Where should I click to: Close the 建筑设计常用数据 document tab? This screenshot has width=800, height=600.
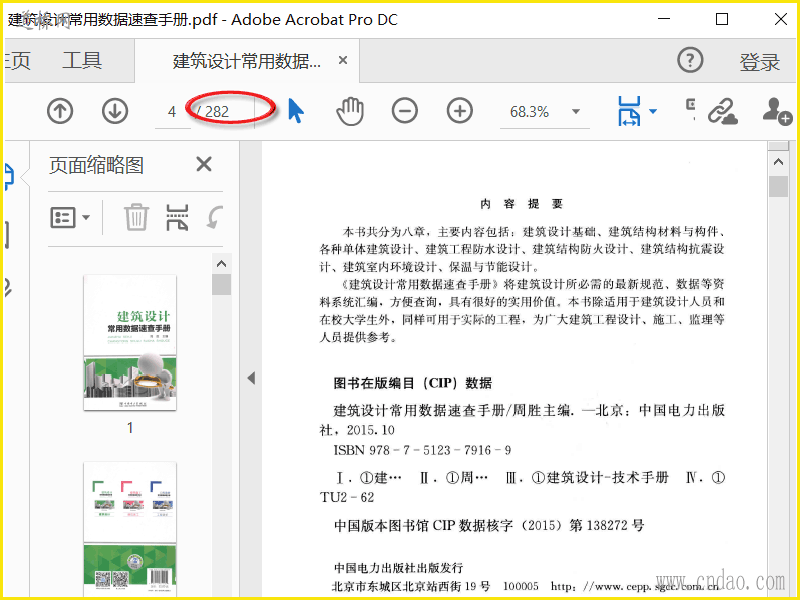[x=343, y=61]
